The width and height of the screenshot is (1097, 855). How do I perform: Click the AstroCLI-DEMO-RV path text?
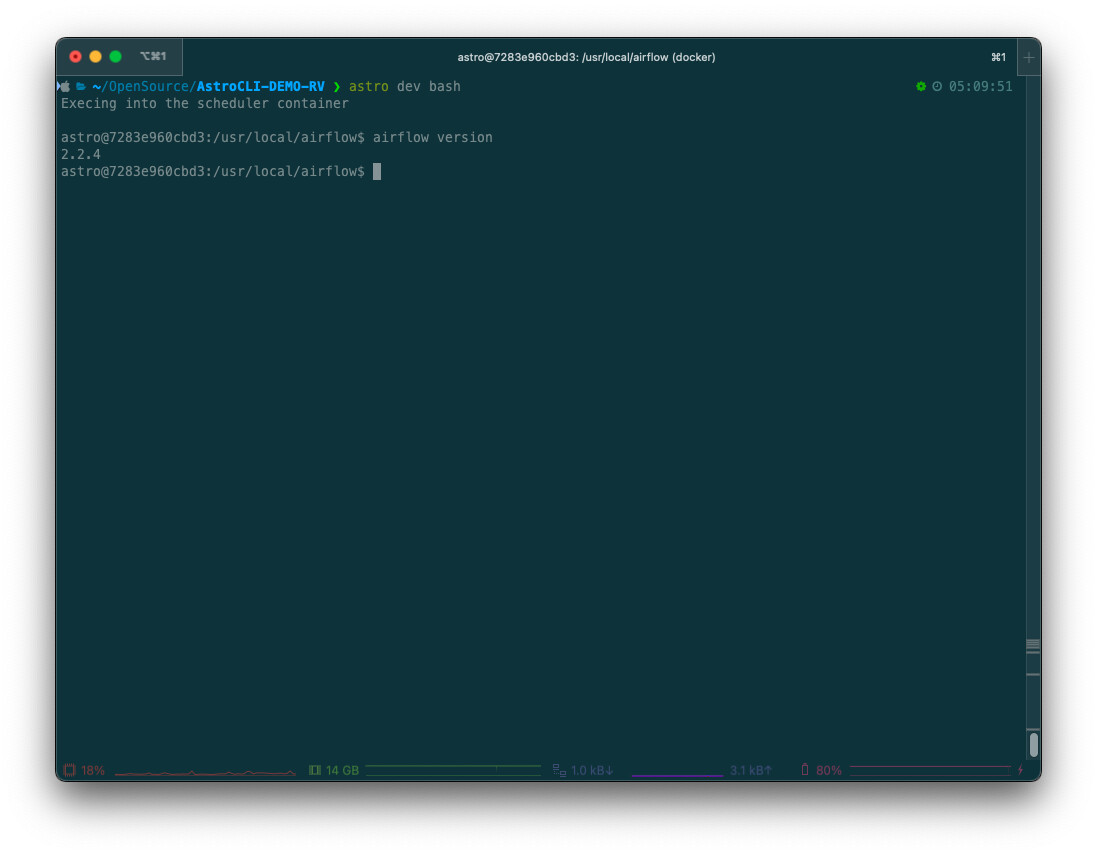[260, 86]
